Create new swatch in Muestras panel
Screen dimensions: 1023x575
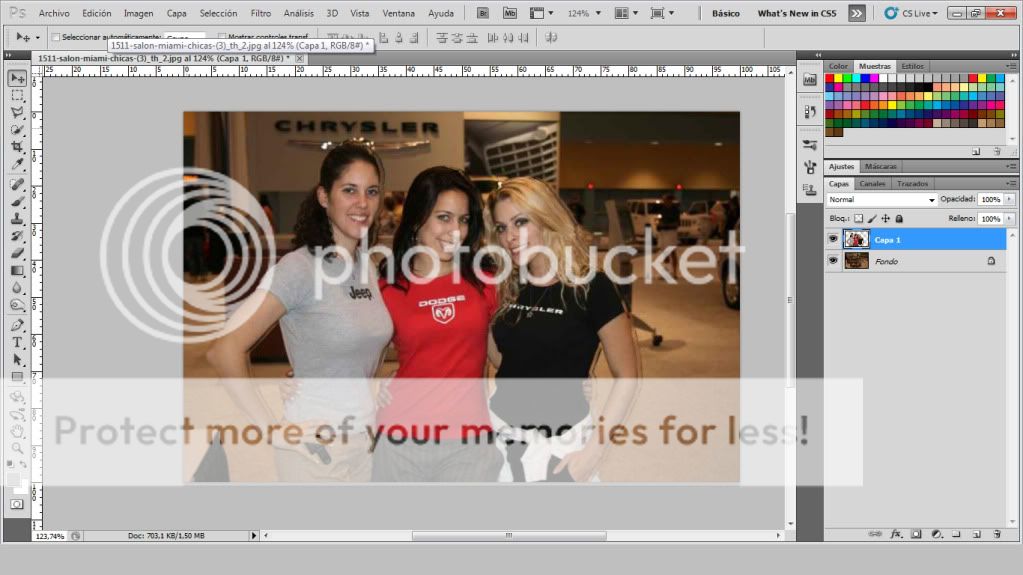976,151
